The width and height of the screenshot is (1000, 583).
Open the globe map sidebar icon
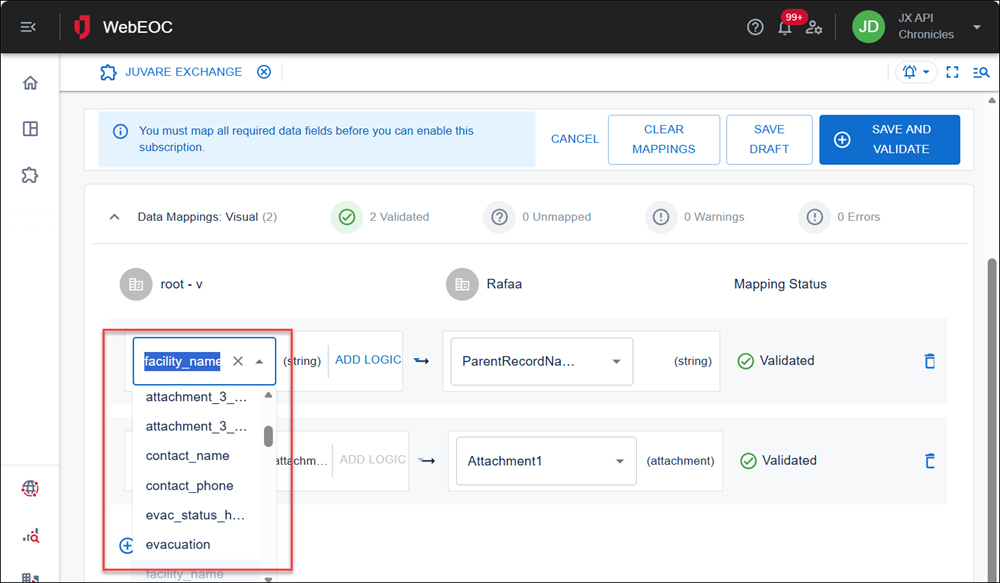coord(30,489)
